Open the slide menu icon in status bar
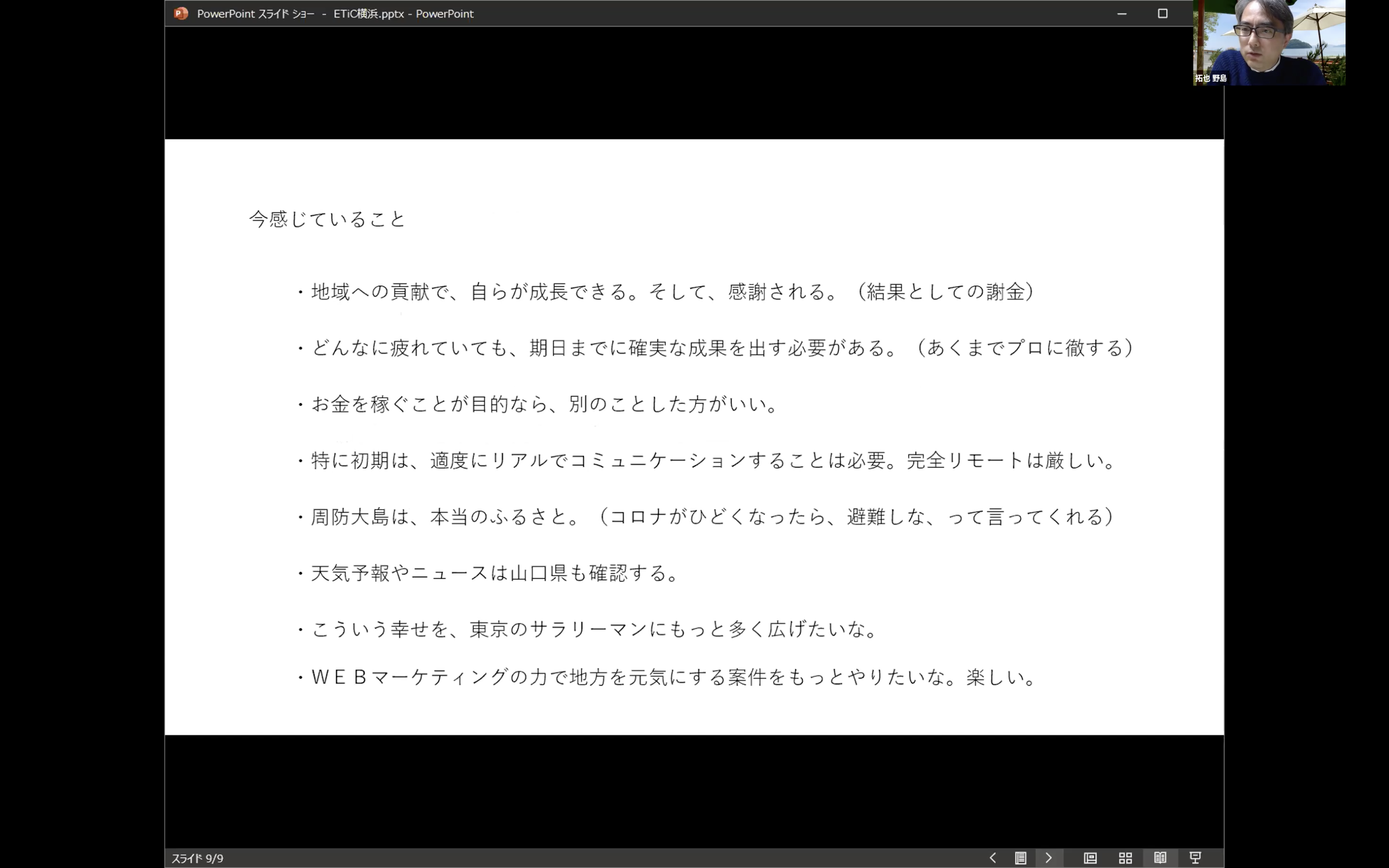This screenshot has width=1389, height=868. 1021,858
